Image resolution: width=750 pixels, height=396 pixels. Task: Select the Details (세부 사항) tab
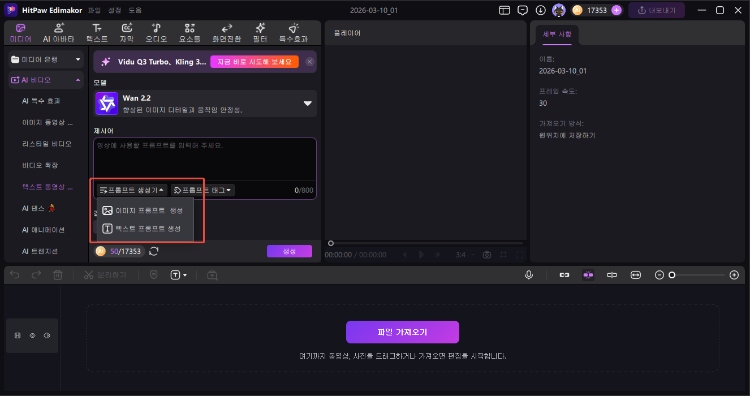[x=557, y=34]
